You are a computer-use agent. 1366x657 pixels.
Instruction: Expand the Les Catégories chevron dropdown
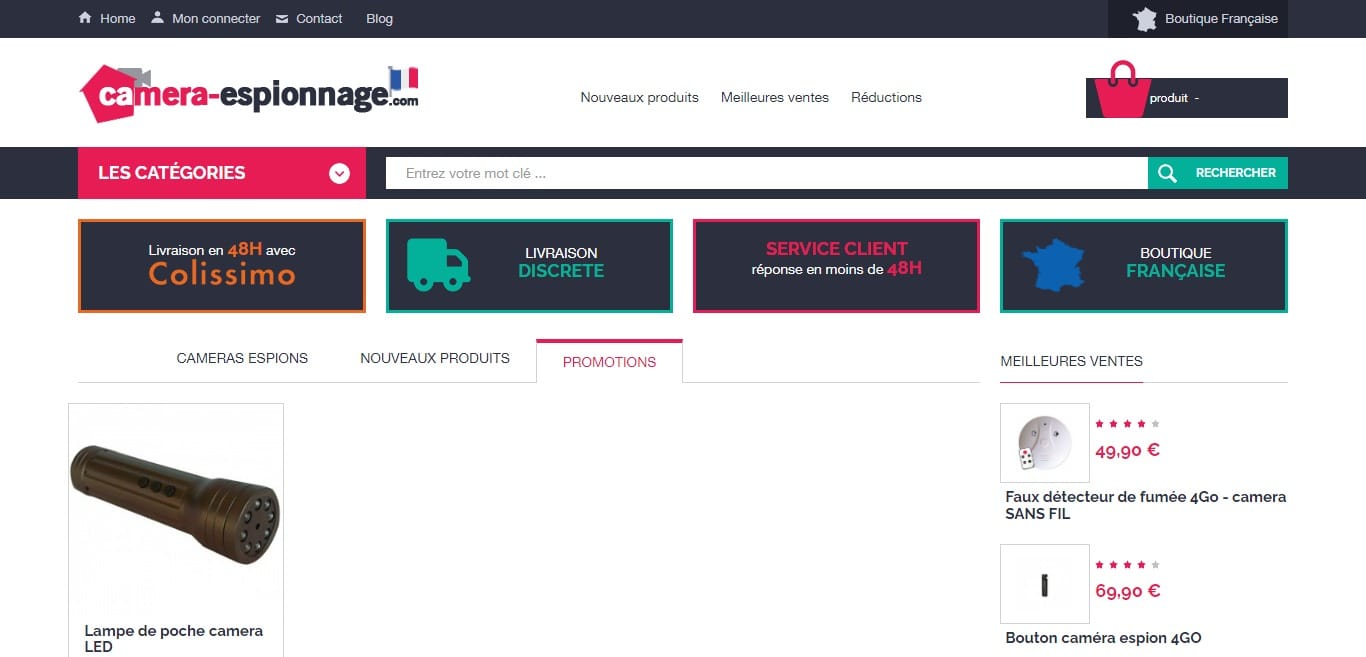[340, 173]
